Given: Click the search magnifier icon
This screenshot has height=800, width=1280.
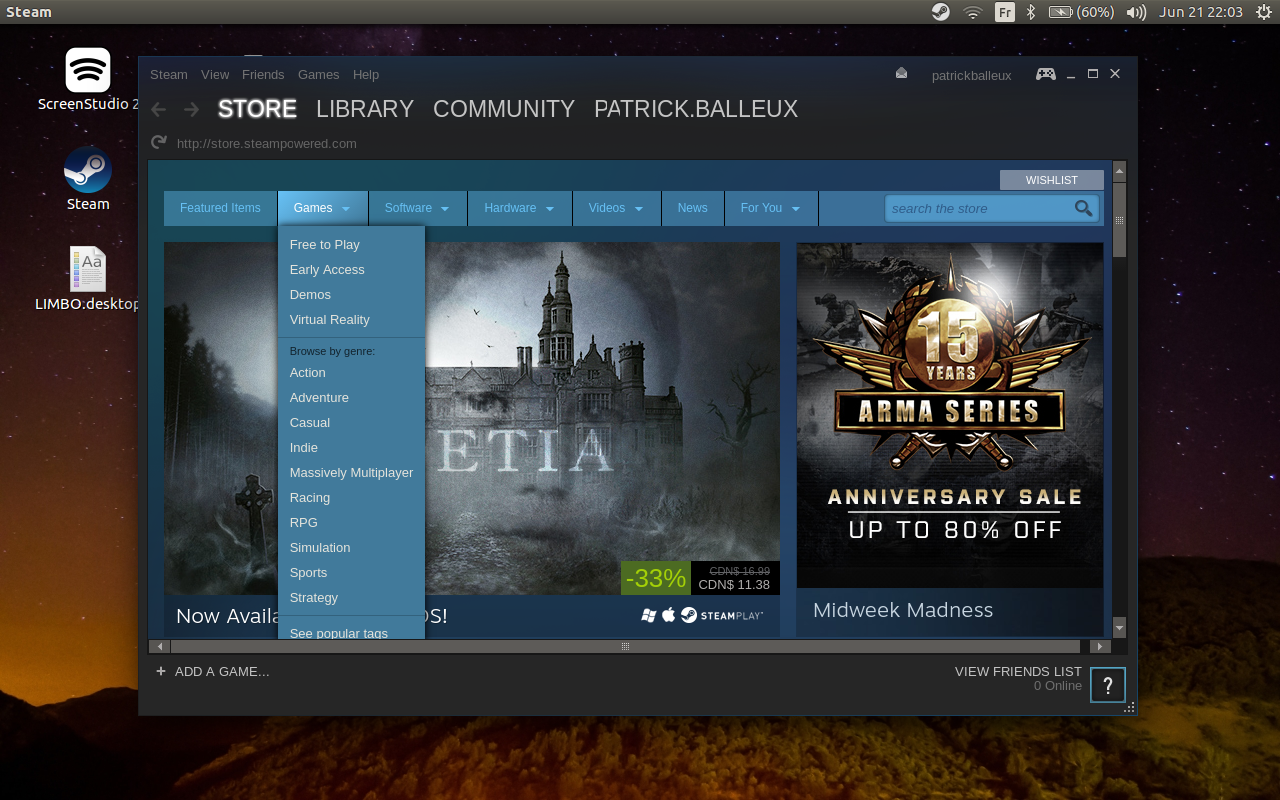Looking at the screenshot, I should click(x=1083, y=208).
